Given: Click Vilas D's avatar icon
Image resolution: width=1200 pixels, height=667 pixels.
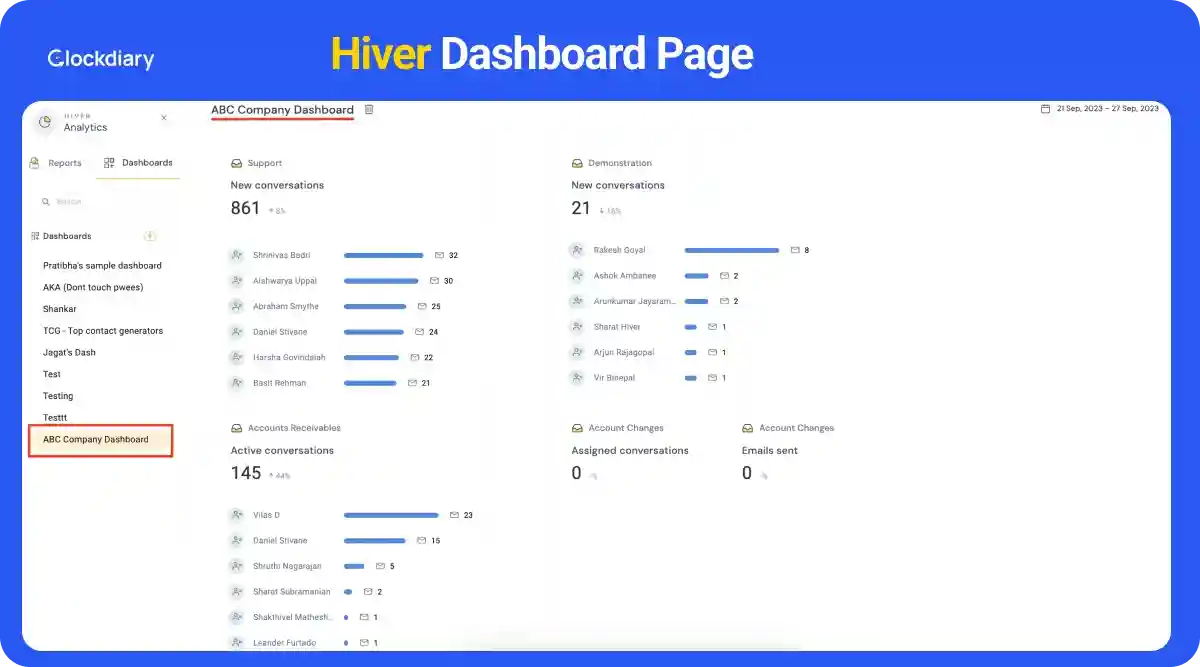Looking at the screenshot, I should [237, 515].
